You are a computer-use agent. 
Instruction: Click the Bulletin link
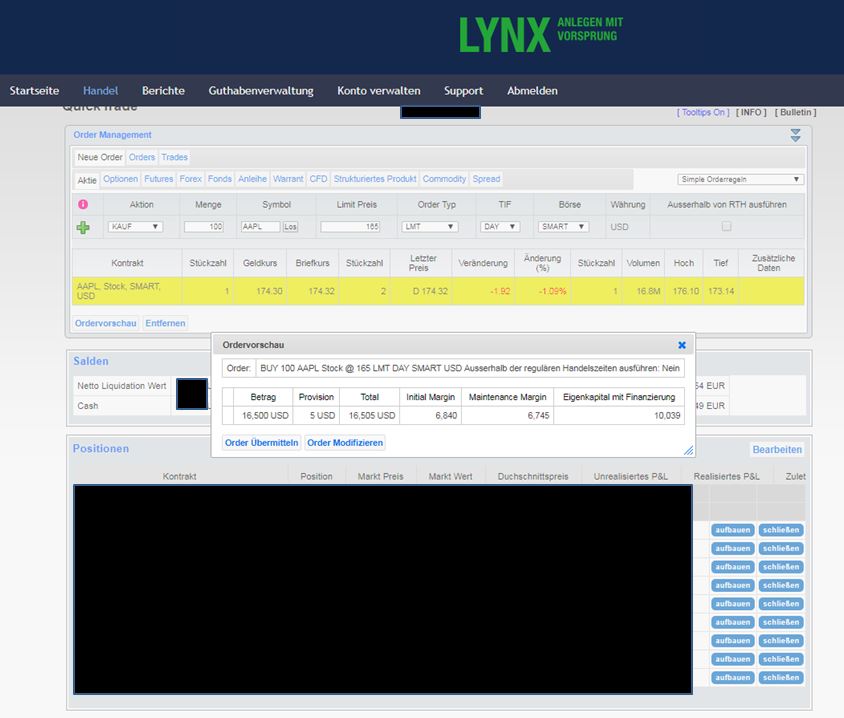[796, 112]
